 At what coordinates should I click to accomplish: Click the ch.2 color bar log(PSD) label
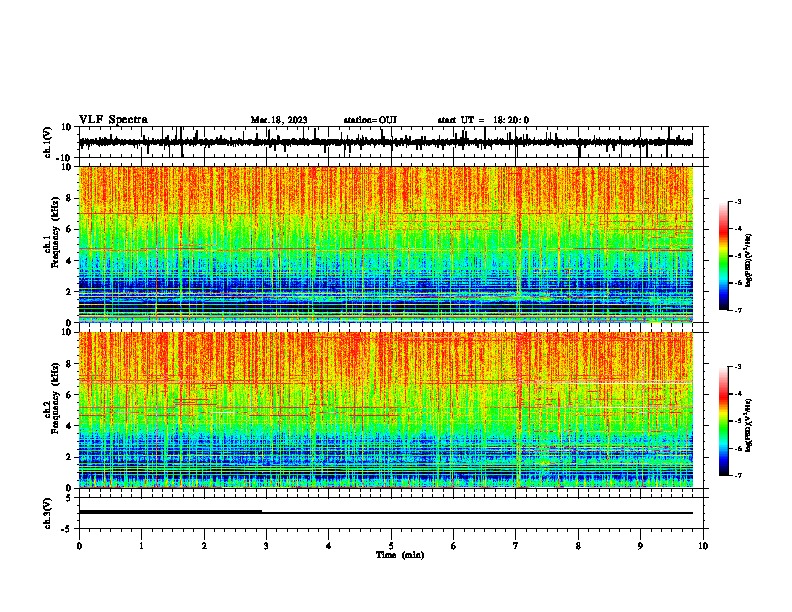749,425
